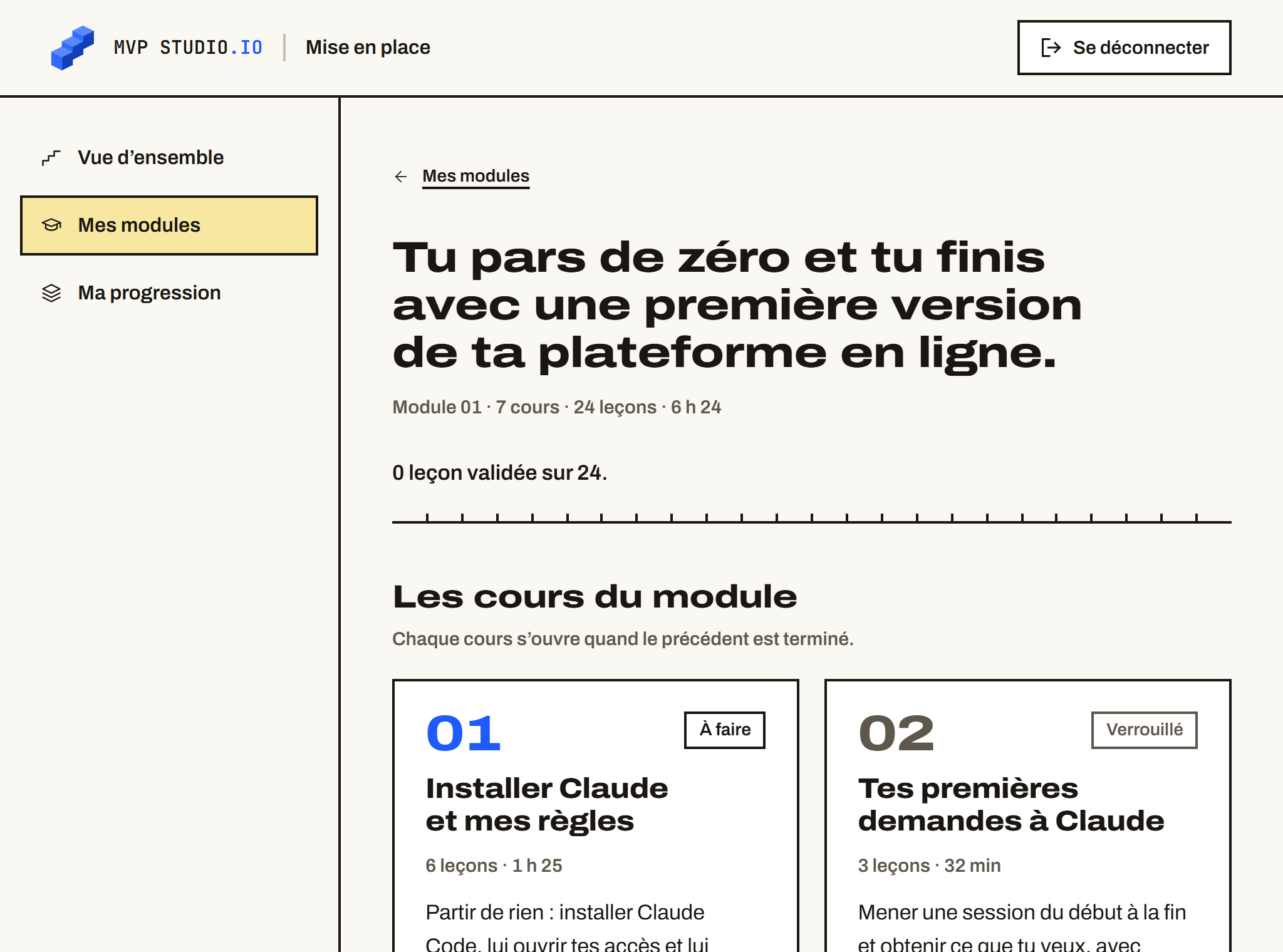Click the back arrow before Mes modules link
This screenshot has width=1283, height=952.
click(401, 177)
